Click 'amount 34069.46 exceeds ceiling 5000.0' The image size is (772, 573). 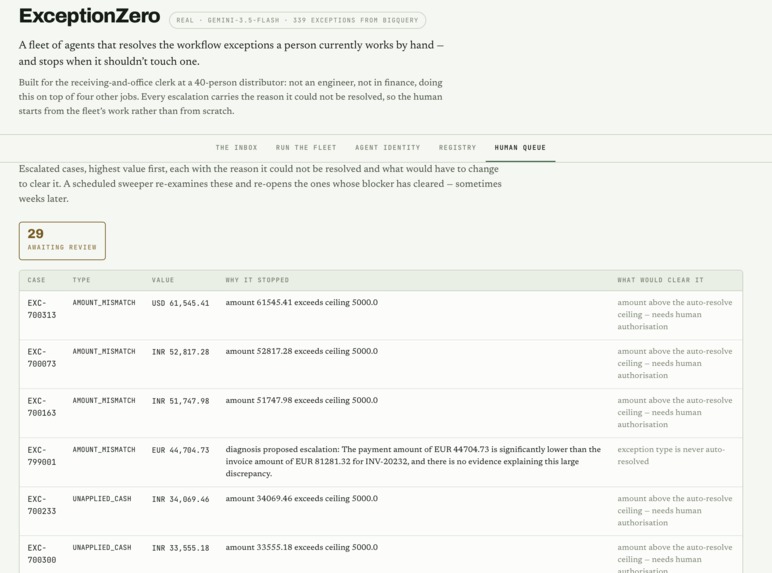click(301, 498)
